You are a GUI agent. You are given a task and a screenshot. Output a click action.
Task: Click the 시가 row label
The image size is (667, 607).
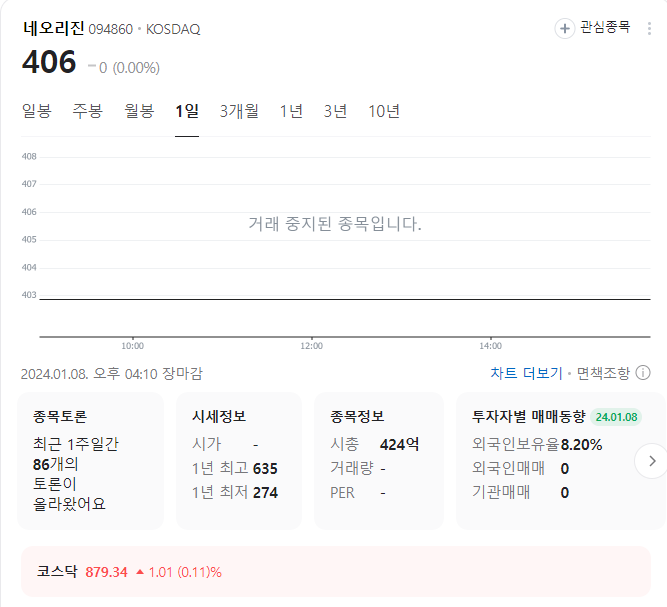[207, 445]
